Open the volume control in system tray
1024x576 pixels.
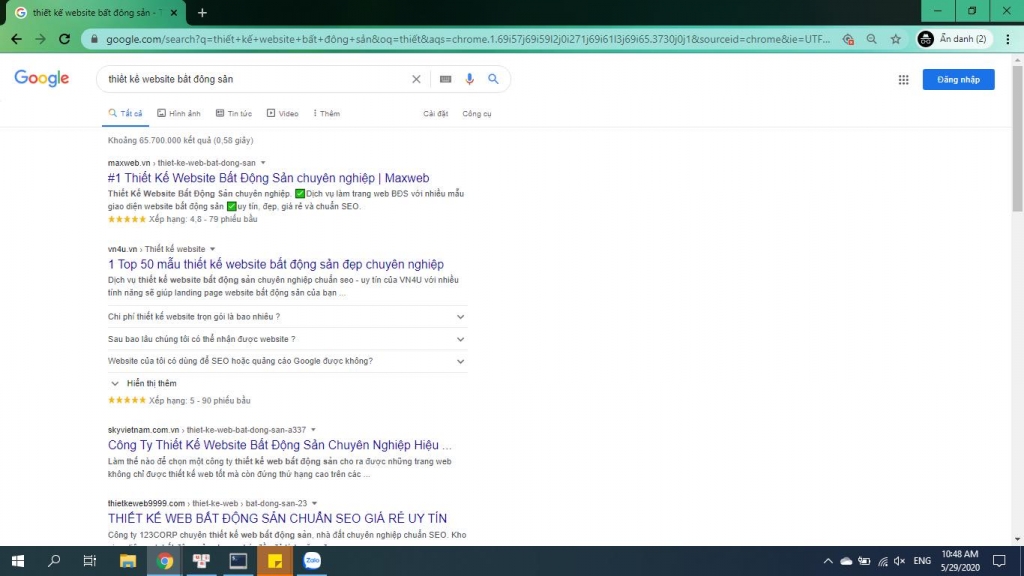pyautogui.click(x=899, y=561)
